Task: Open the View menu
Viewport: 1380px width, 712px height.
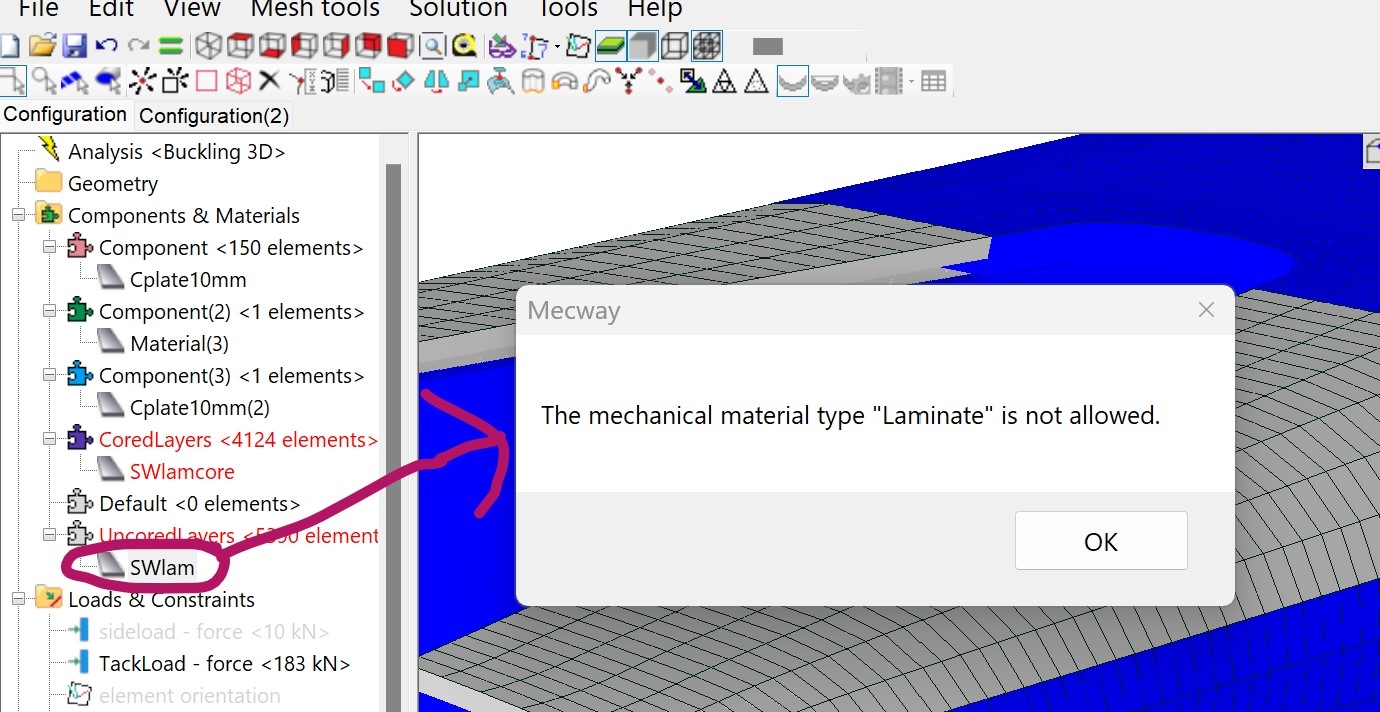Action: point(192,9)
